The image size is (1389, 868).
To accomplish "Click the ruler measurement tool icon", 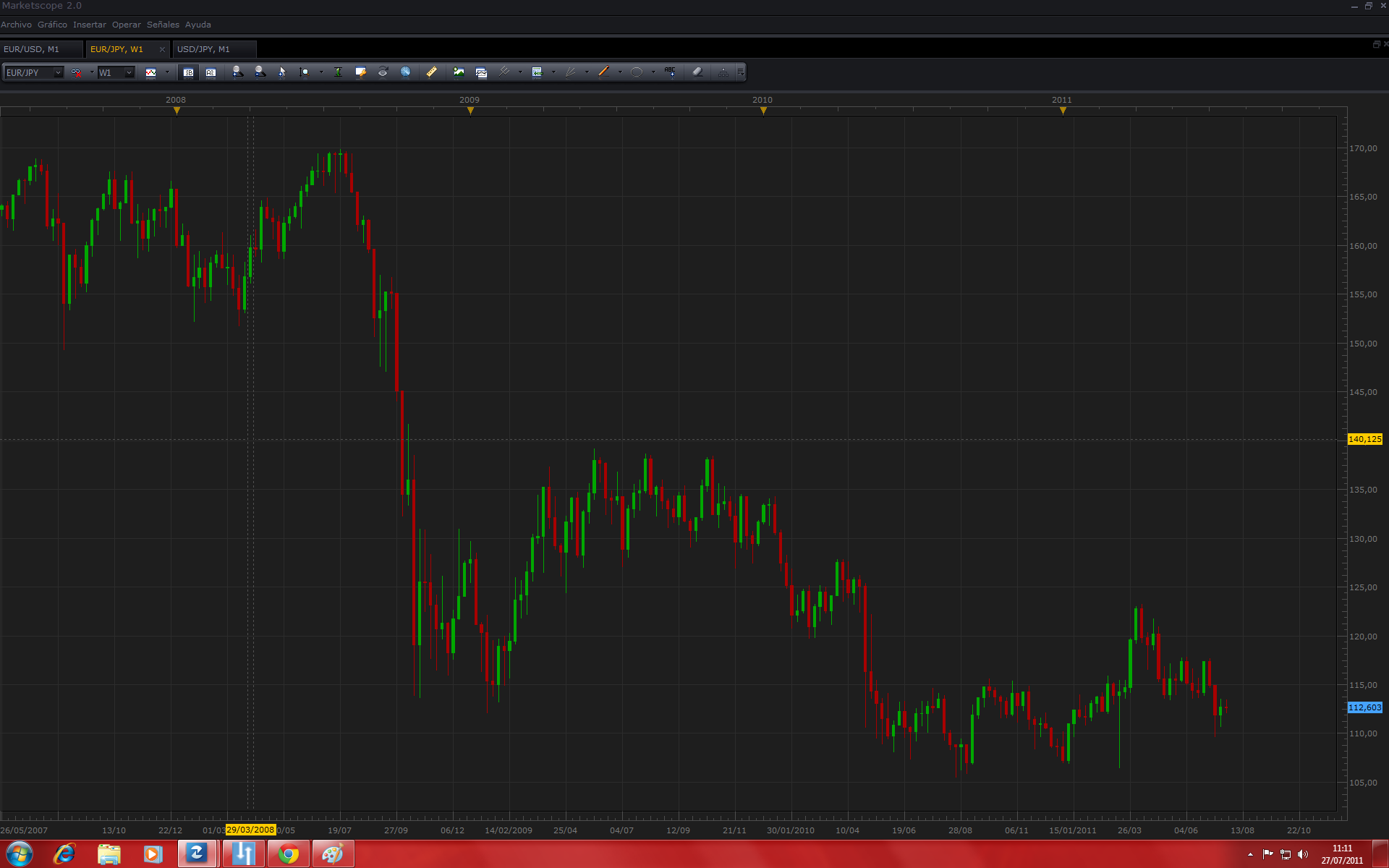I will pyautogui.click(x=431, y=72).
